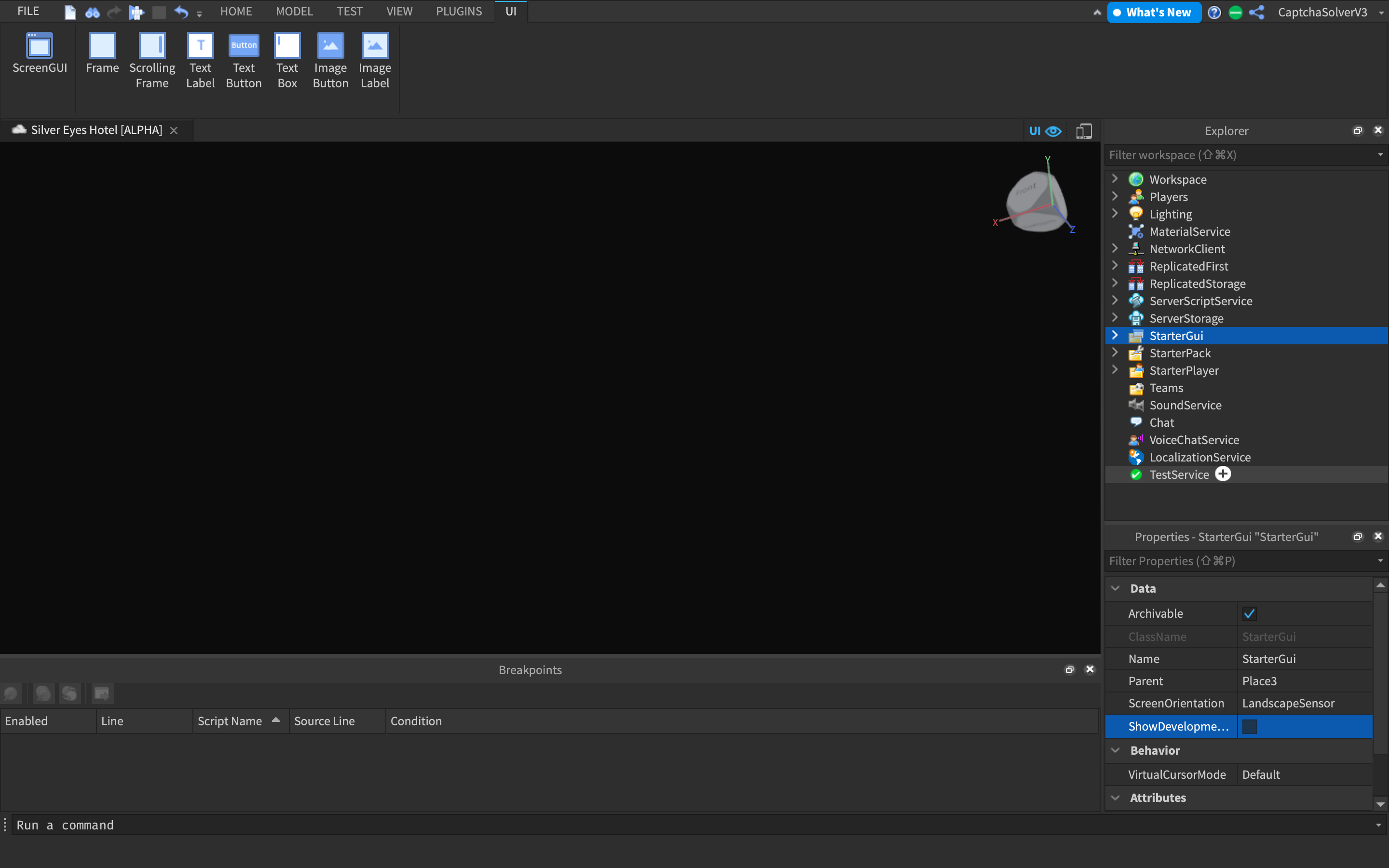Open the FILE menu
Image resolution: width=1389 pixels, height=868 pixels.
click(28, 12)
